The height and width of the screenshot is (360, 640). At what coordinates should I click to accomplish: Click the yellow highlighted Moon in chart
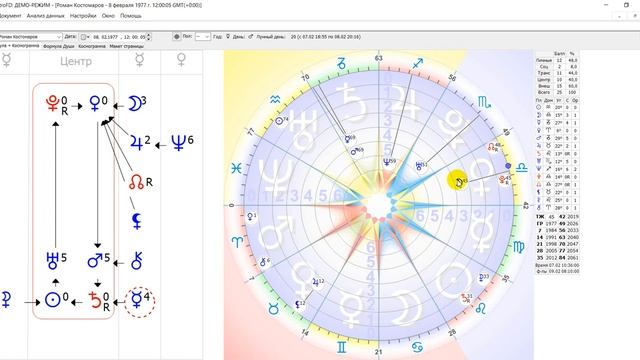457,180
